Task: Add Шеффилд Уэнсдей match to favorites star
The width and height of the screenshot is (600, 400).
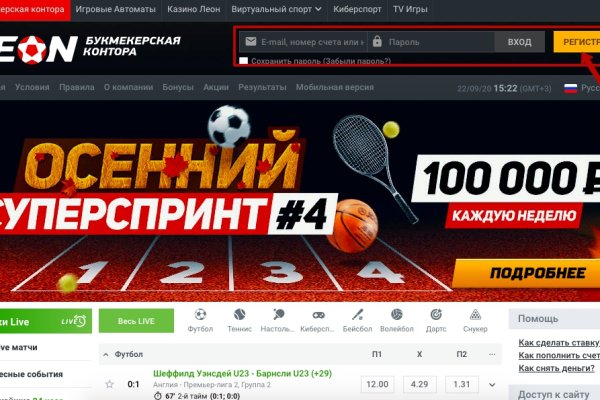Action: 109,384
